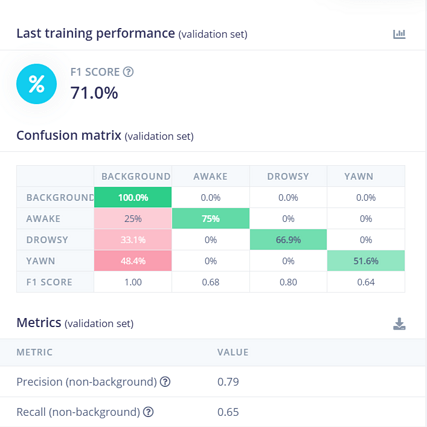The image size is (427, 427).
Task: Click the bar chart icon beside Last training performance
Action: tap(399, 34)
